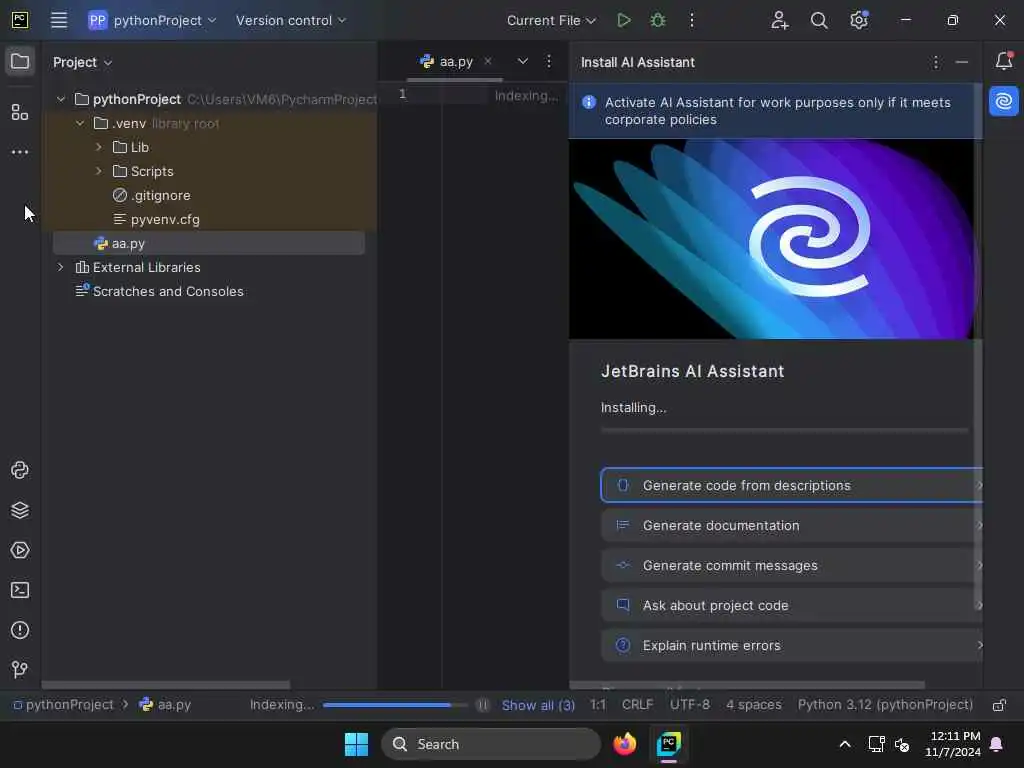Open IDE settings gear

coord(859,20)
